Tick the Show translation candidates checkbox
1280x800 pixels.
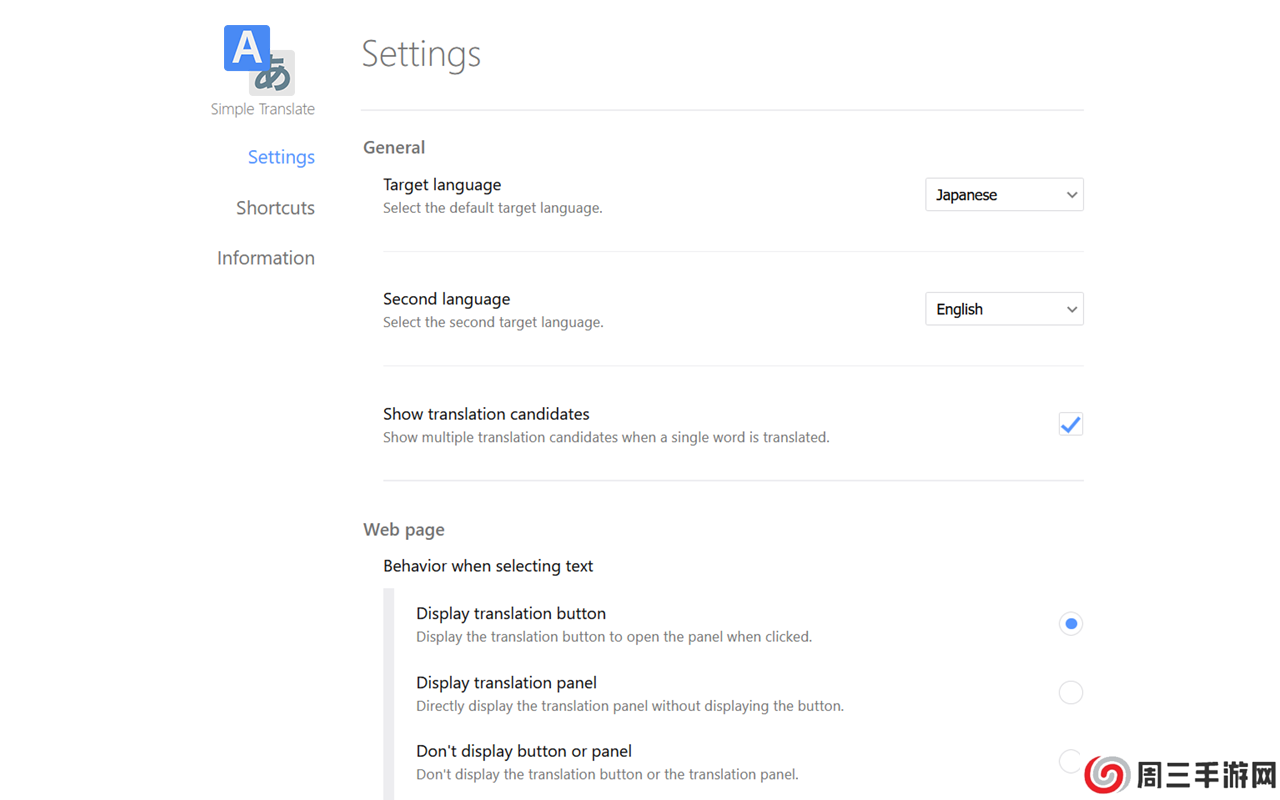coord(1070,424)
